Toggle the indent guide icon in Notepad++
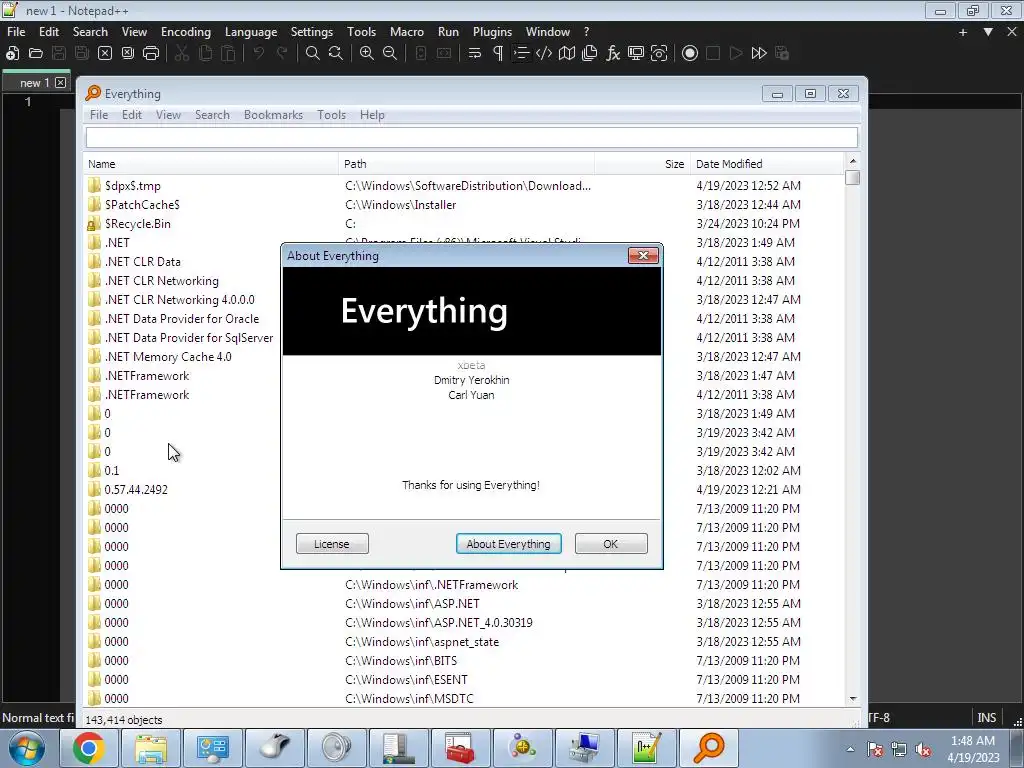Viewport: 1024px width, 768px height. coord(520,54)
